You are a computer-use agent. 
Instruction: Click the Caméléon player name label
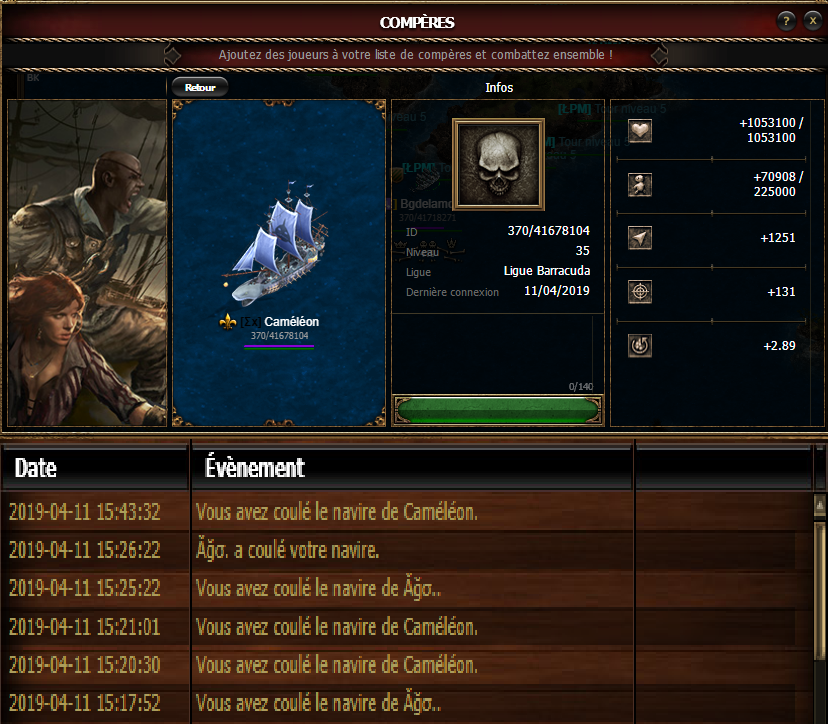[291, 322]
